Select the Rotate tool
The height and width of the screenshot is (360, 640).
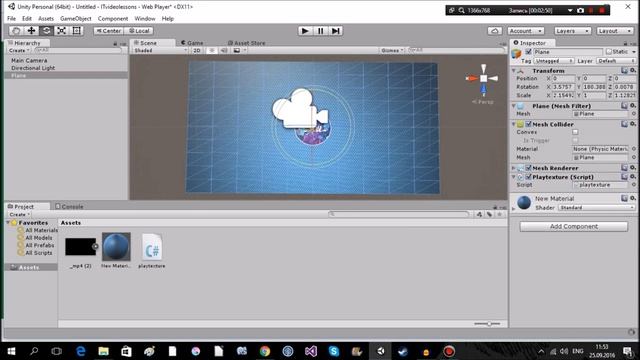(x=47, y=31)
